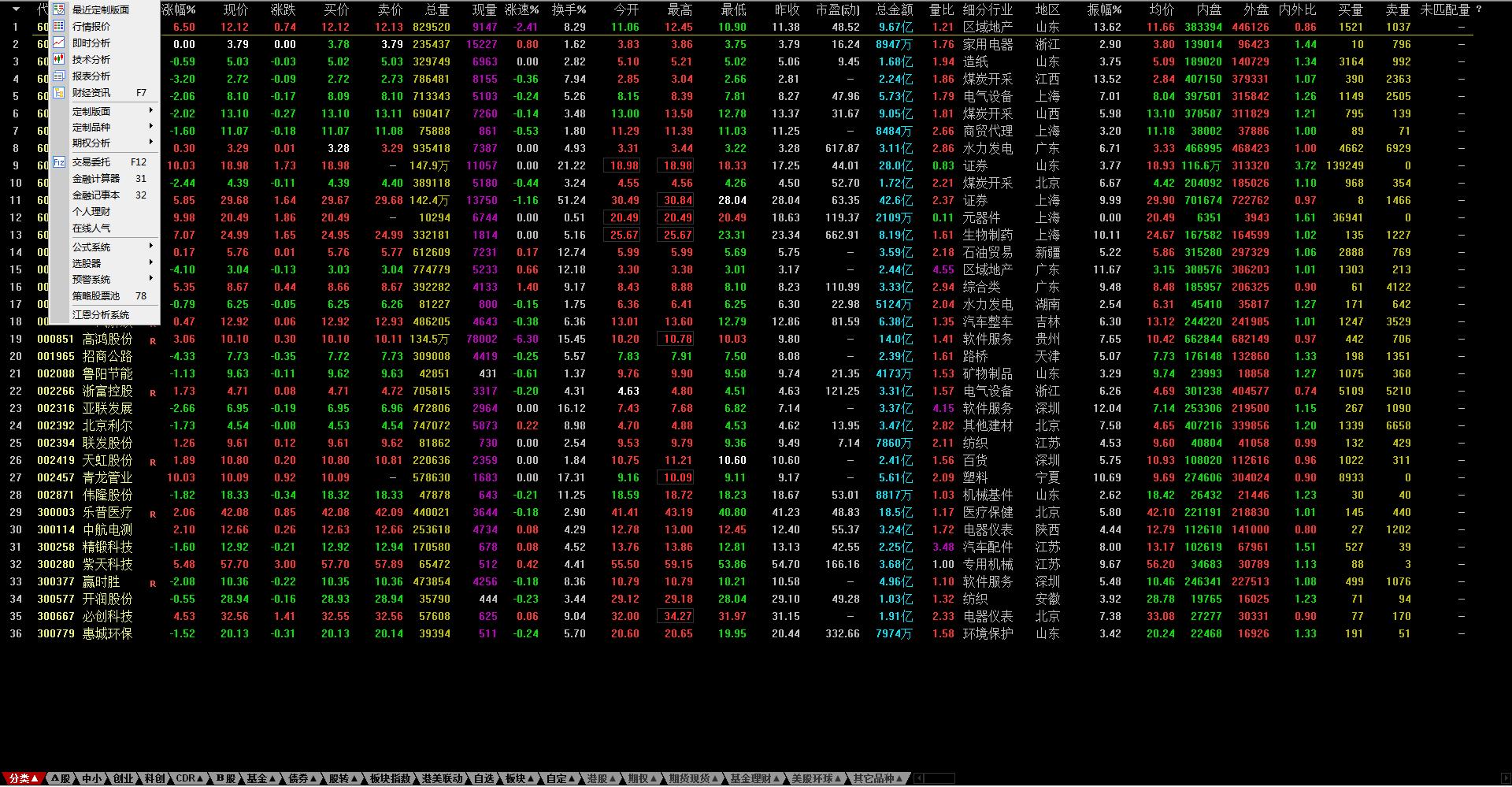
Task: Switch to the A股 bottom tab
Action: click(62, 778)
